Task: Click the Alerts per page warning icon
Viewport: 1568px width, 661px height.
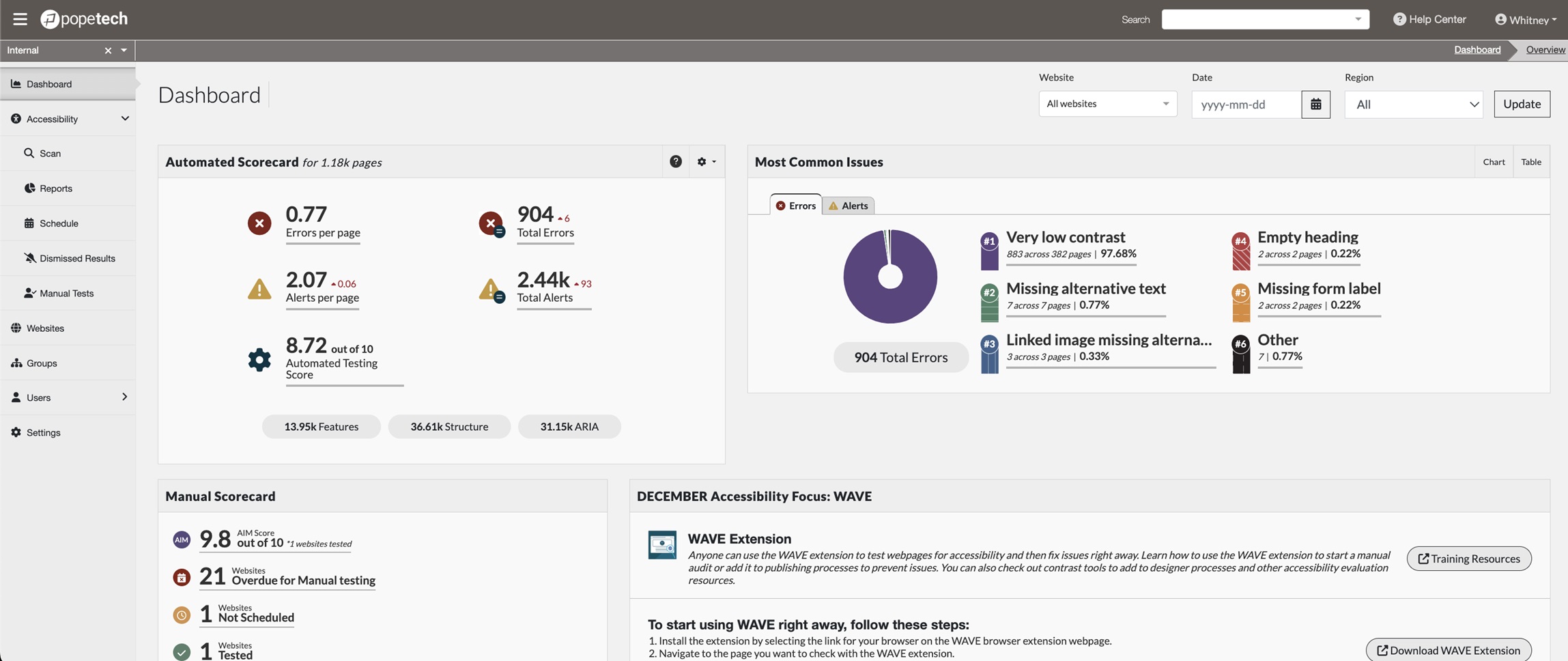Action: coord(259,289)
